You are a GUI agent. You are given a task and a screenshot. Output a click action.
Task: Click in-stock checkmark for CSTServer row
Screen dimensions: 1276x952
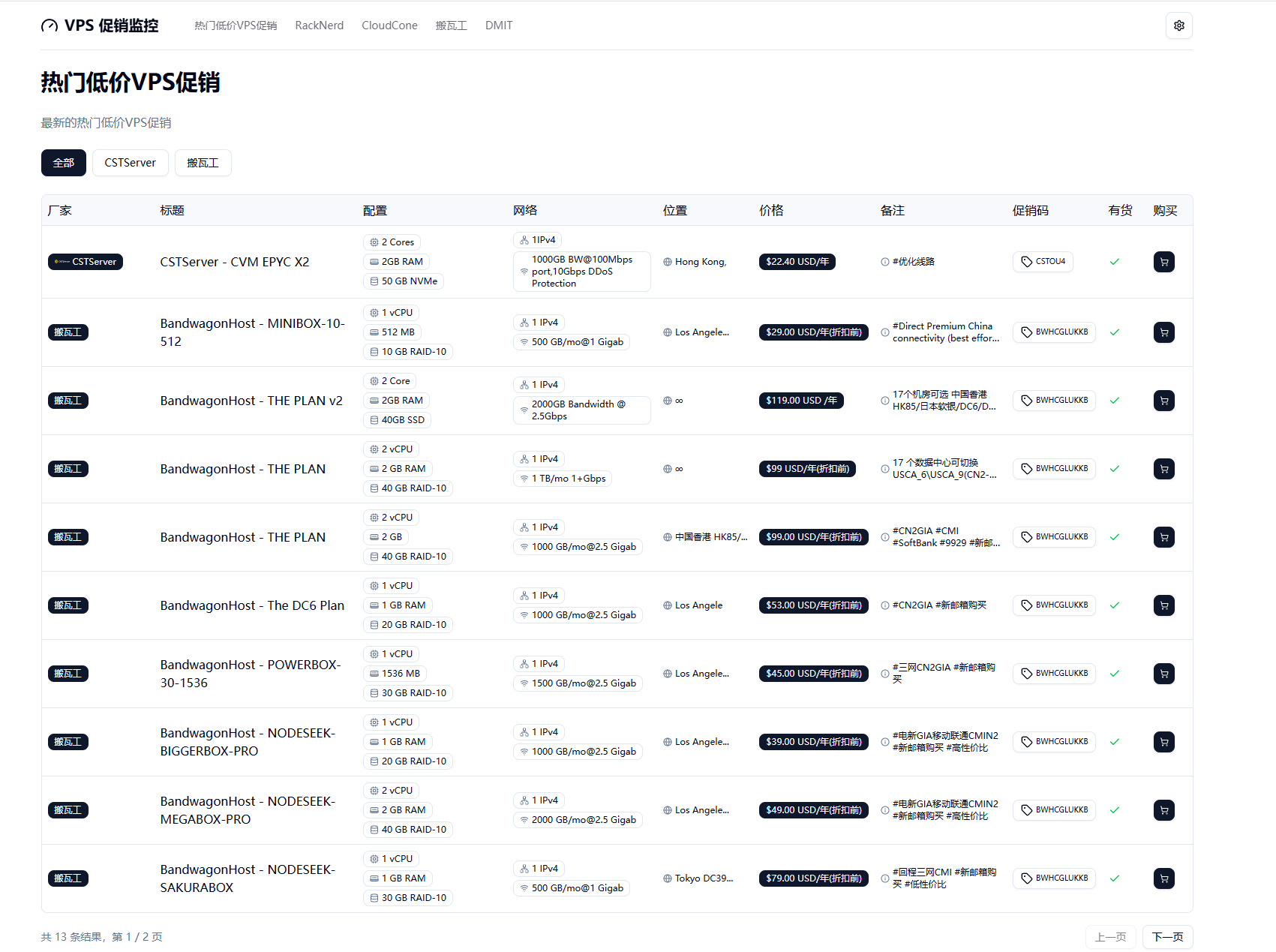point(1115,262)
